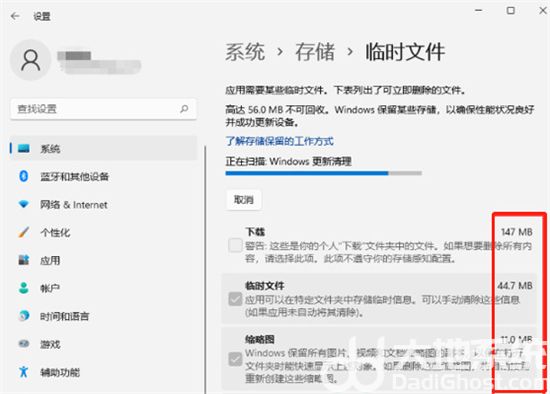Click the user profile avatar icon
The width and height of the screenshot is (550, 394).
[x=31, y=60]
